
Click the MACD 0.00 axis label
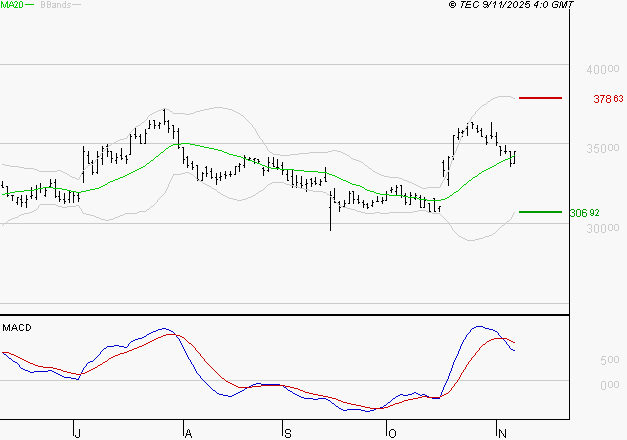coord(609,385)
